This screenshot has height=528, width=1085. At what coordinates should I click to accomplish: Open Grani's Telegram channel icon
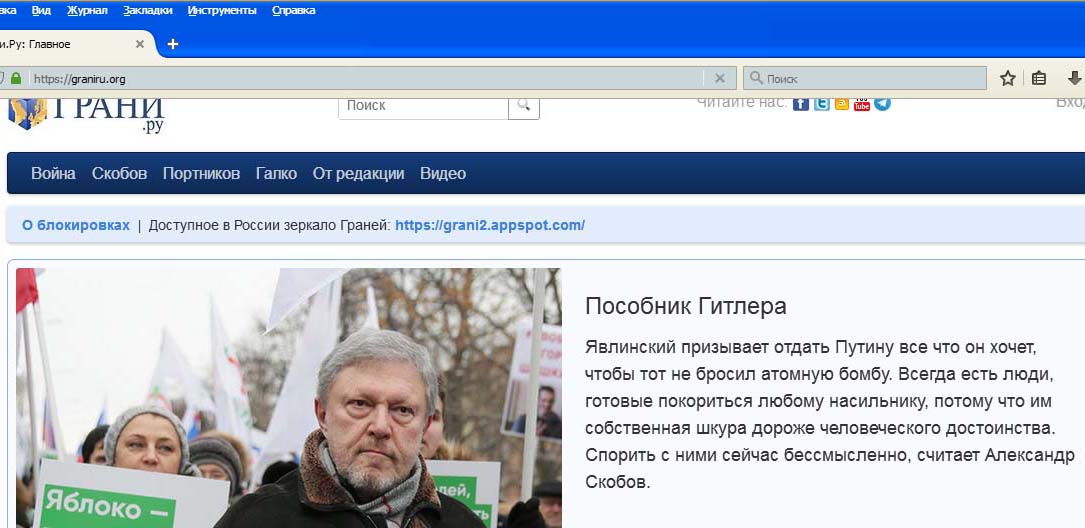coord(882,104)
